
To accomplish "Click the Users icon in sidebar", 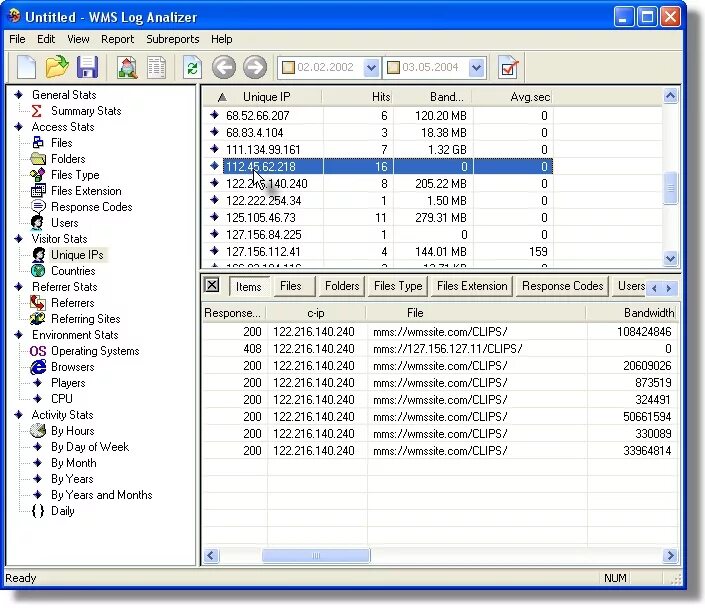I will tap(37, 223).
